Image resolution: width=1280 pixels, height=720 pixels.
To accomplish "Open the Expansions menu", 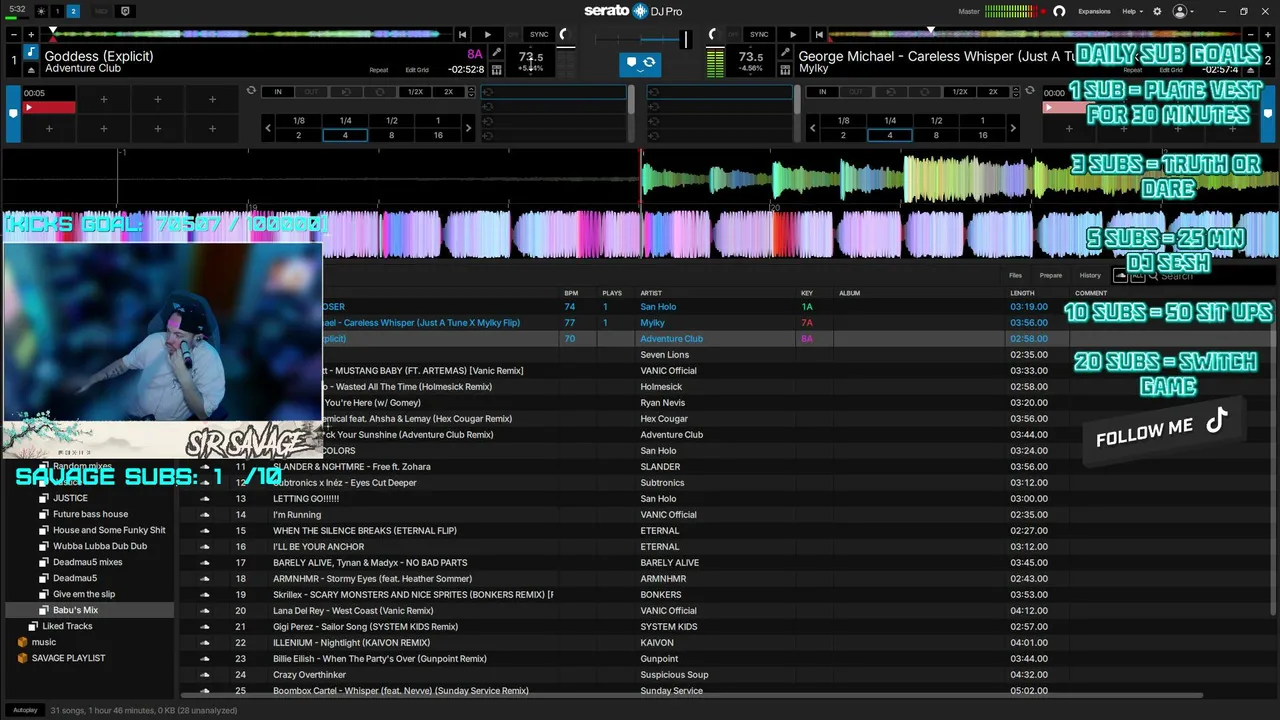I will click(1094, 11).
